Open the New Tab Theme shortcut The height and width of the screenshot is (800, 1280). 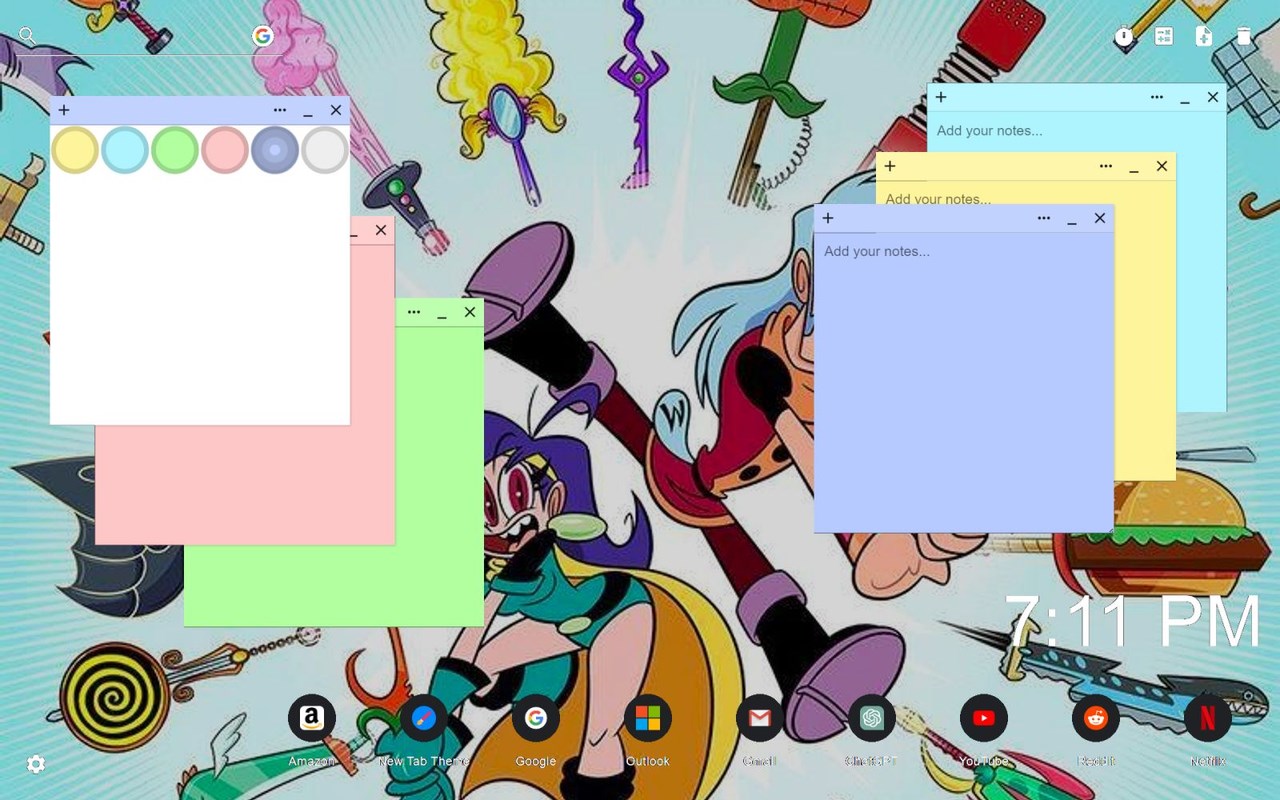pyautogui.click(x=424, y=718)
